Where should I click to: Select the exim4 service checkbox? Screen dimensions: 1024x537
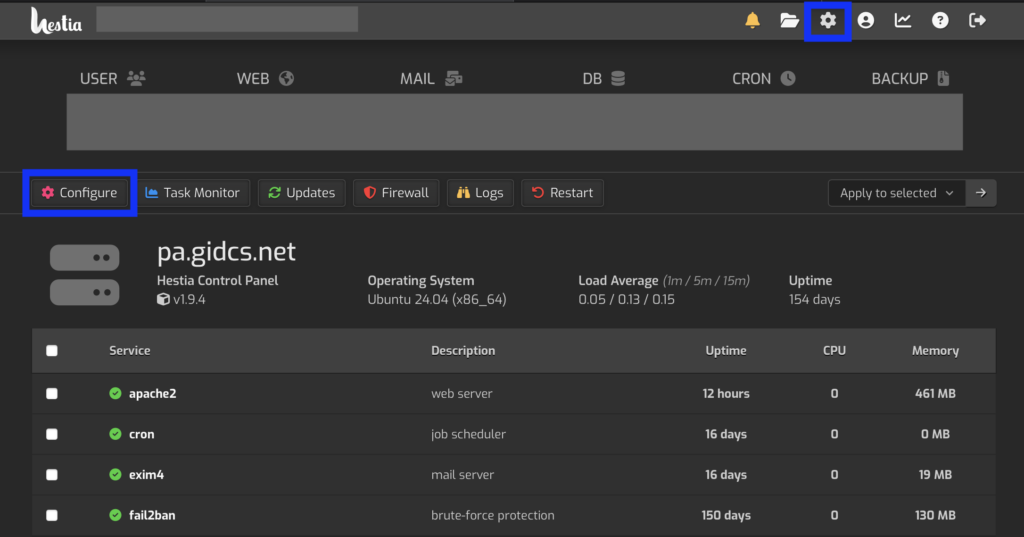coord(52,475)
